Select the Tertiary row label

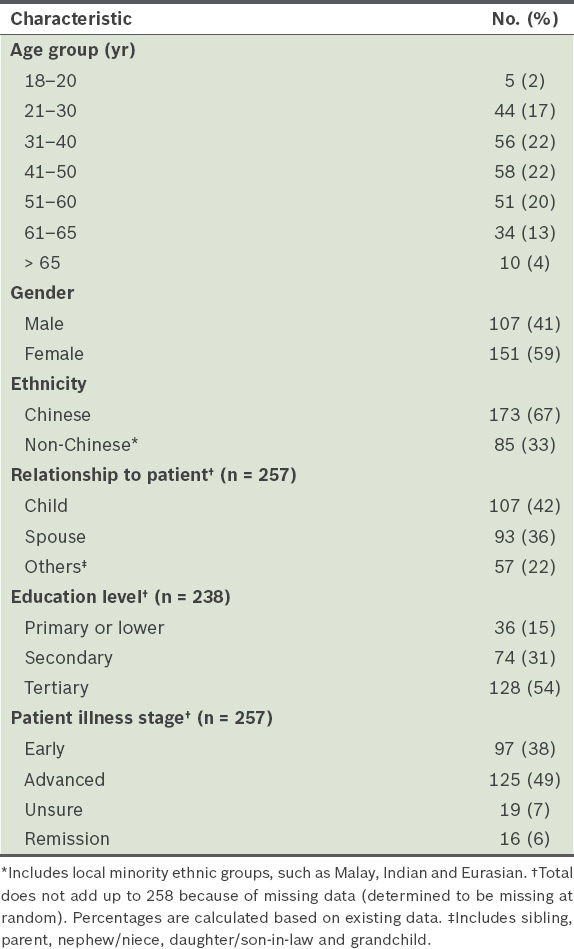[x=56, y=688]
